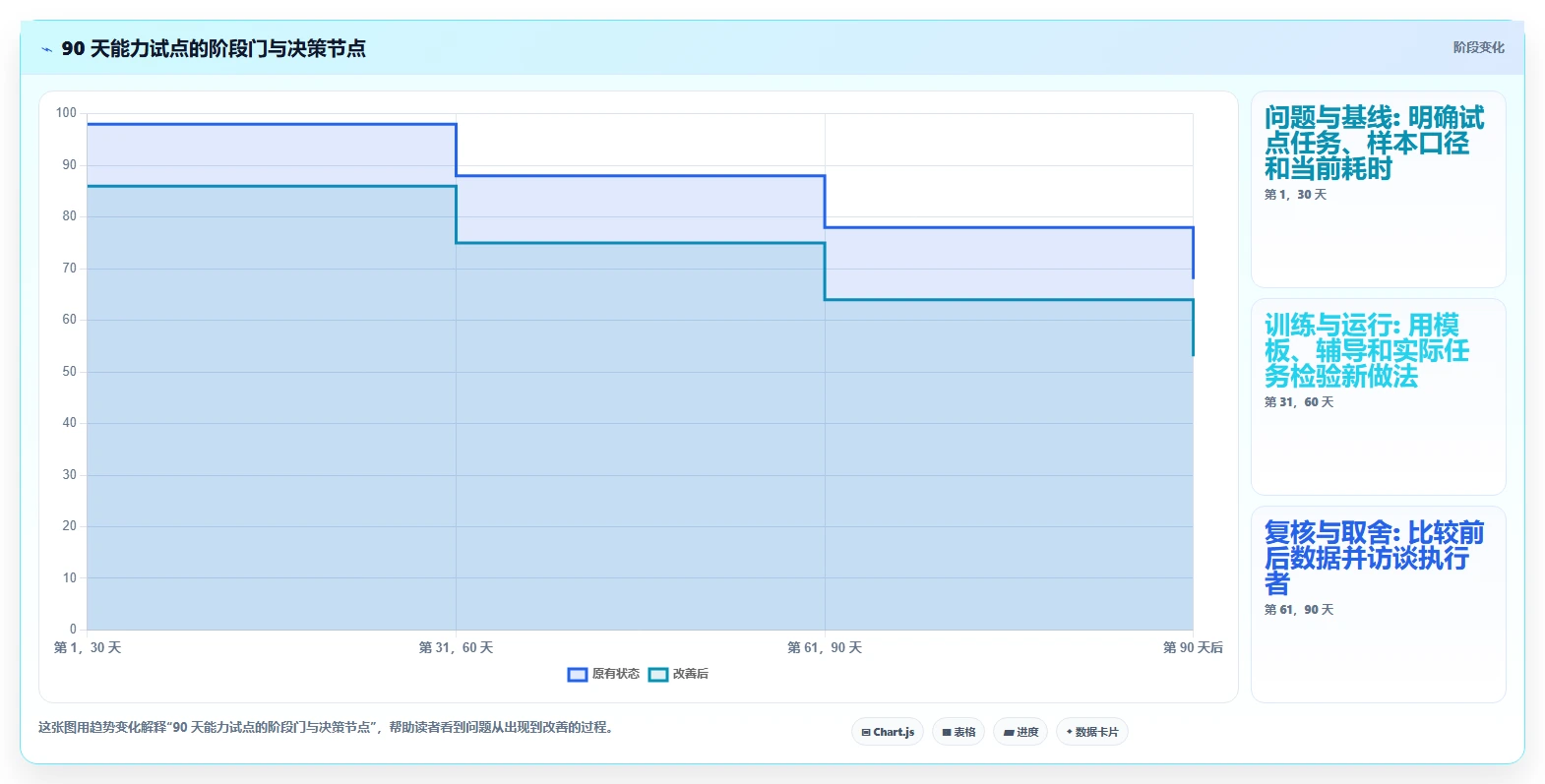Click the y-axis value 0
The image size is (1545, 784).
73,630
